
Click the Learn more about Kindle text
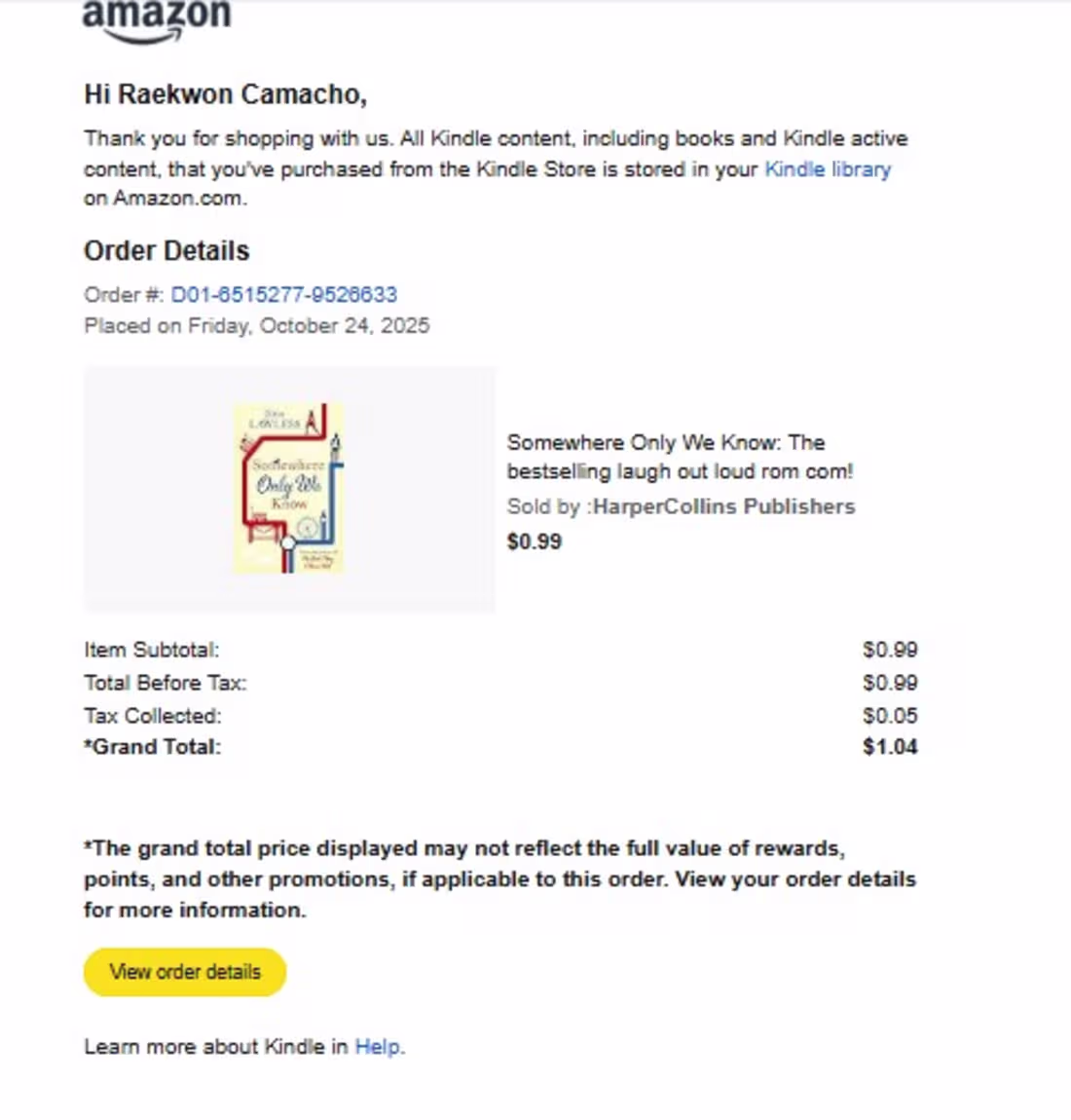(215, 1047)
